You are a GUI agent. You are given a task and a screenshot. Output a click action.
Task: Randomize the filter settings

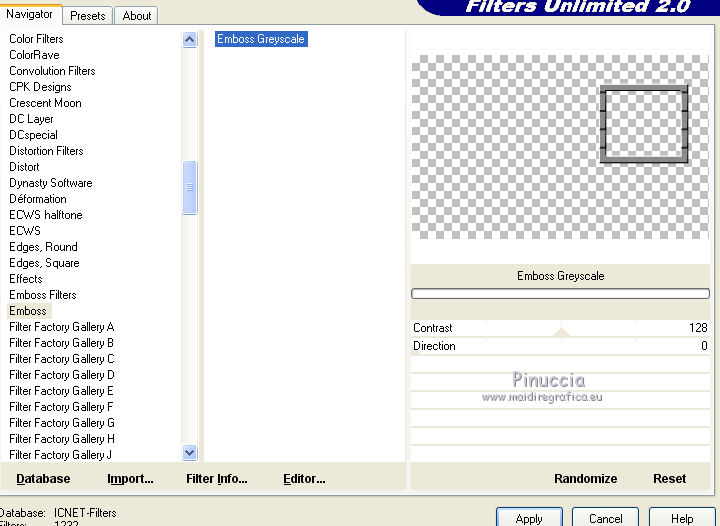585,479
